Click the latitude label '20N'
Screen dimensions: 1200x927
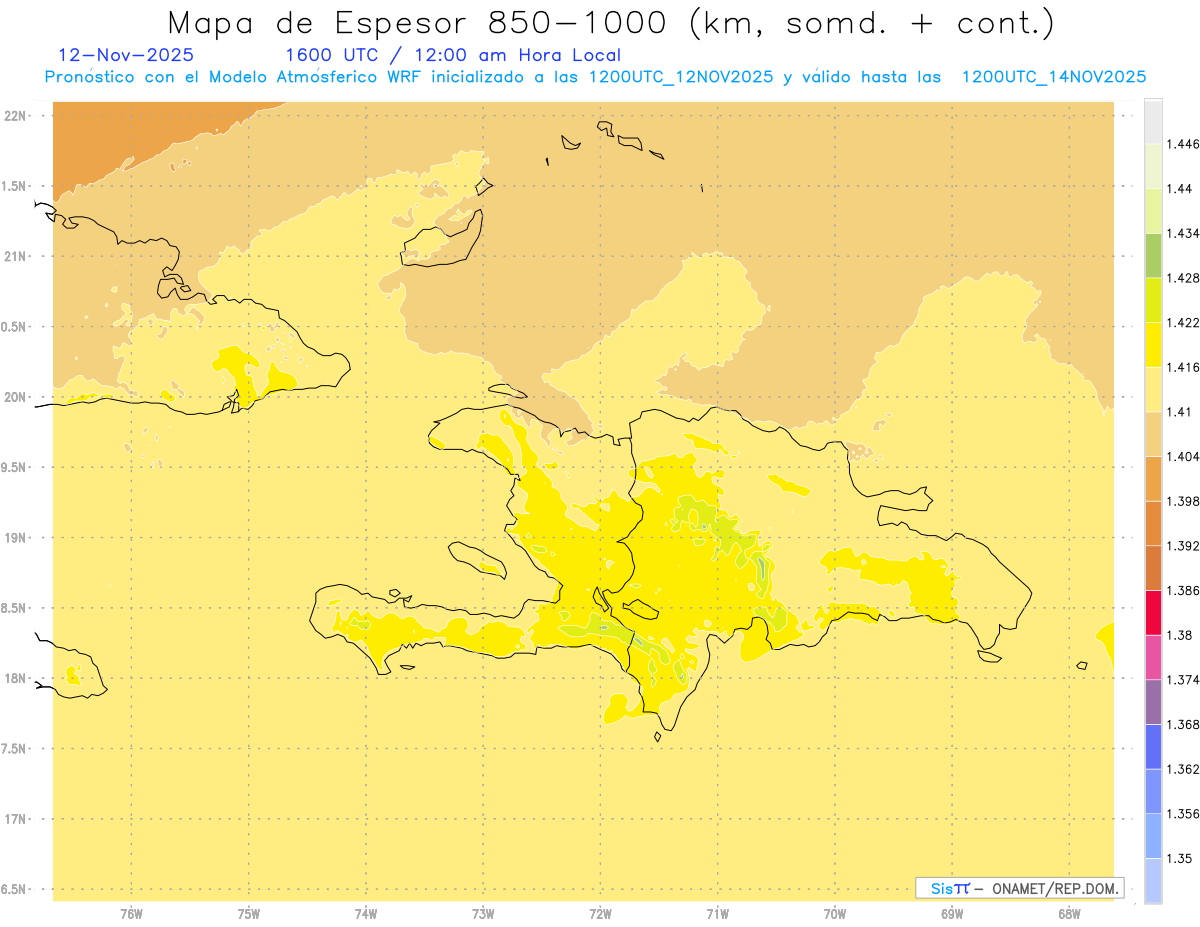(x=16, y=398)
